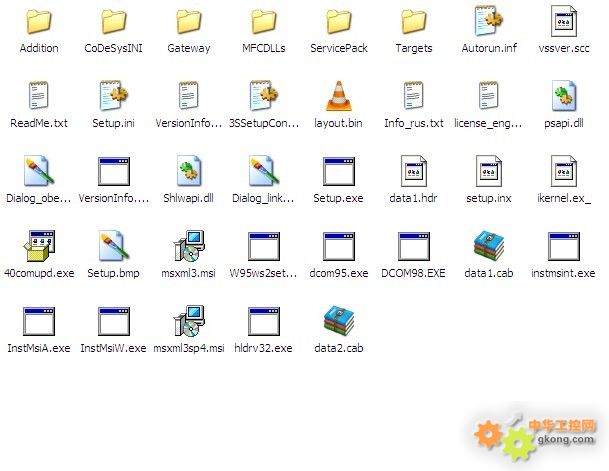Open the MFCDLLs folder icon
Viewport: 609px width, 471px height.
point(264,21)
